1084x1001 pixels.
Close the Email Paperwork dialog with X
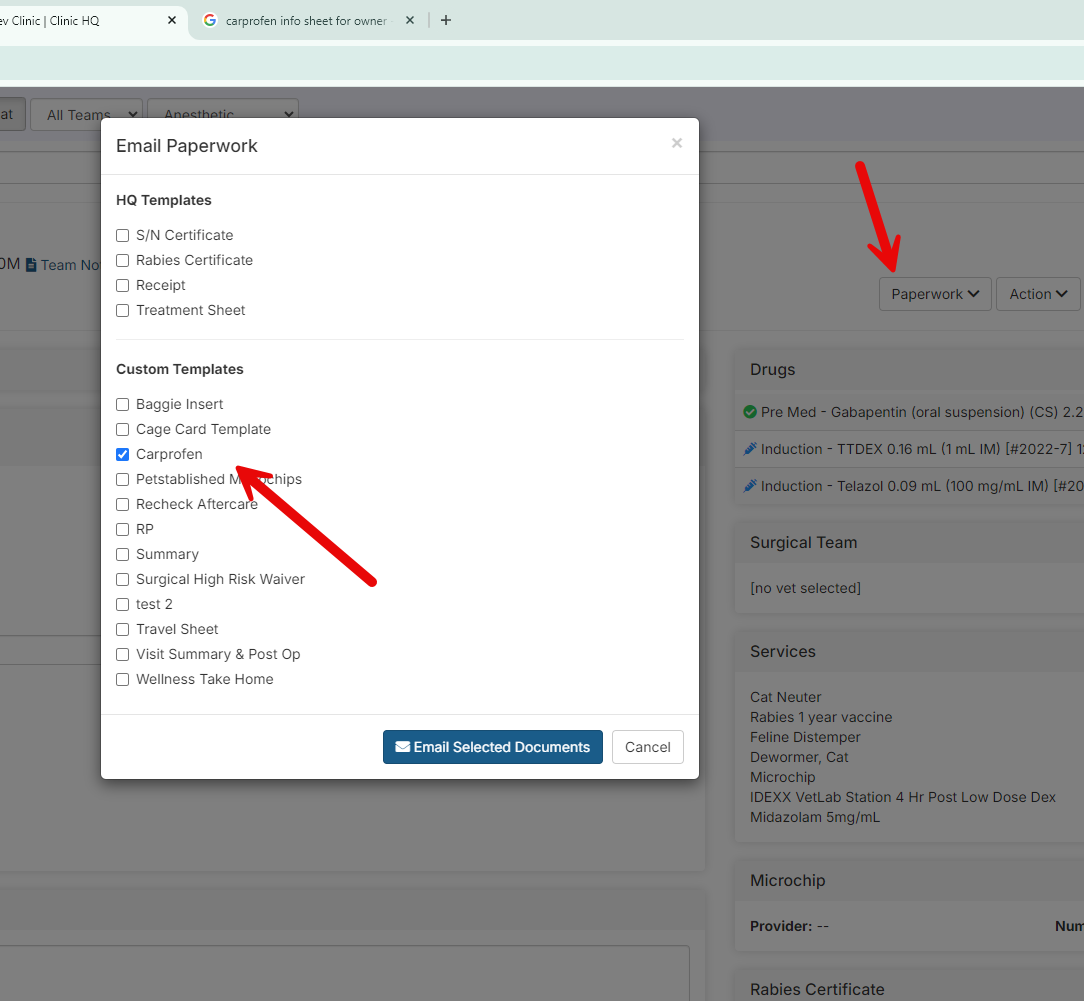click(677, 143)
